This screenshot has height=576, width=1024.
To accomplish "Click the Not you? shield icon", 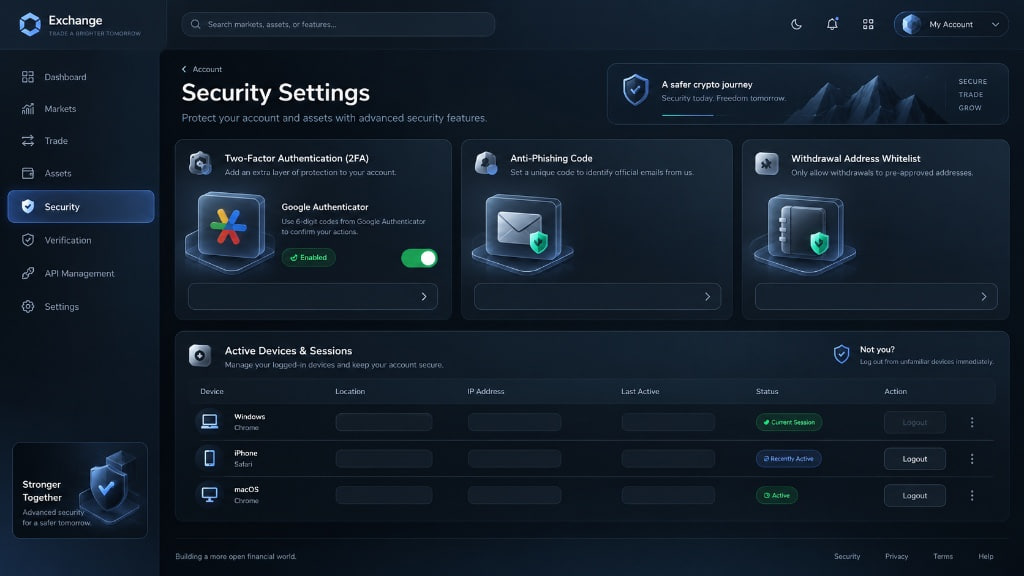I will 841,354.
